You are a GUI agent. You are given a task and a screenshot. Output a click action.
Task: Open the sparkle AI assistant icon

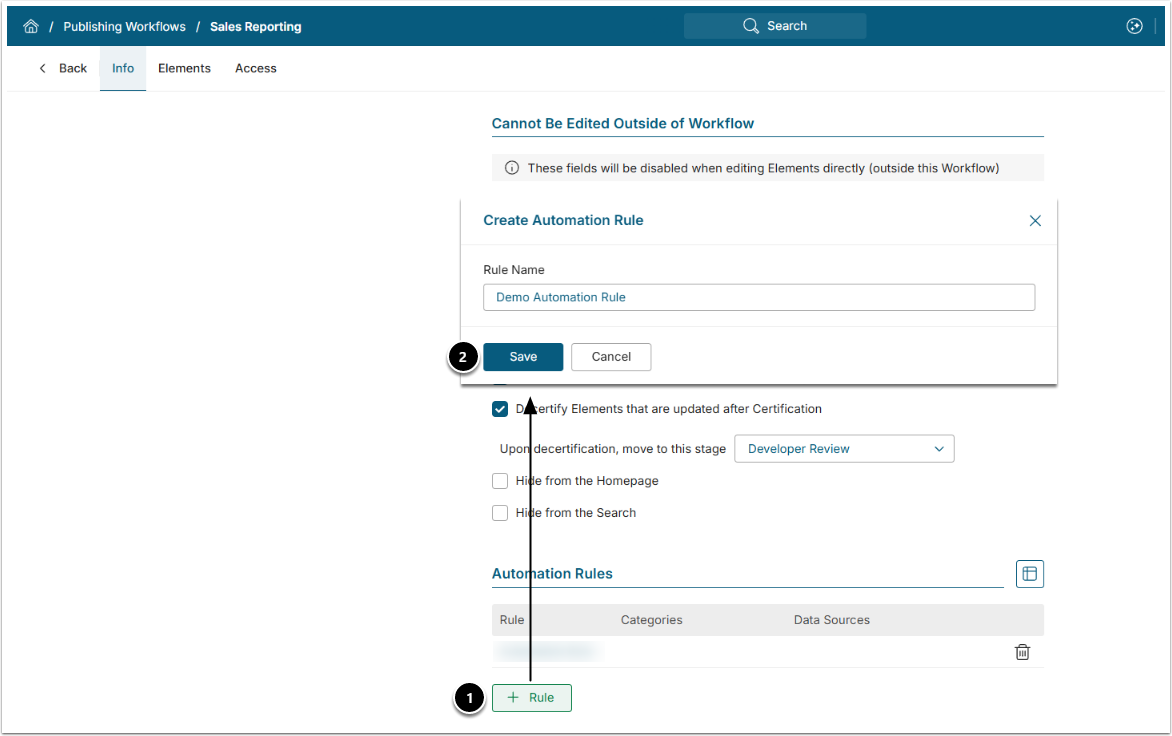click(1134, 27)
